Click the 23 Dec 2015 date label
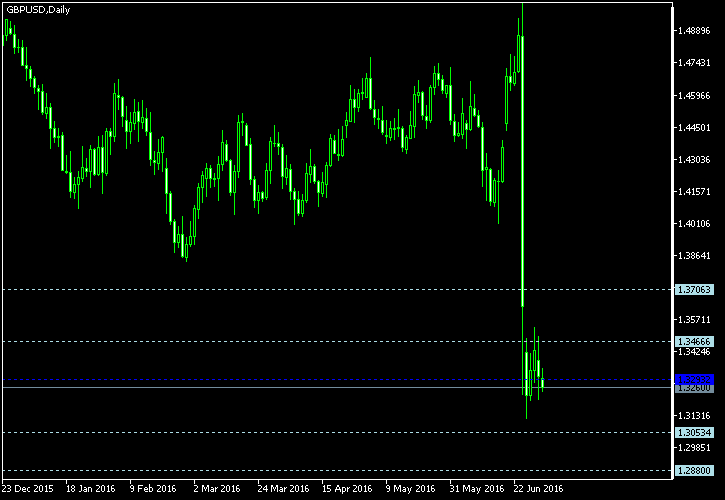The height and width of the screenshot is (500, 725). 28,489
